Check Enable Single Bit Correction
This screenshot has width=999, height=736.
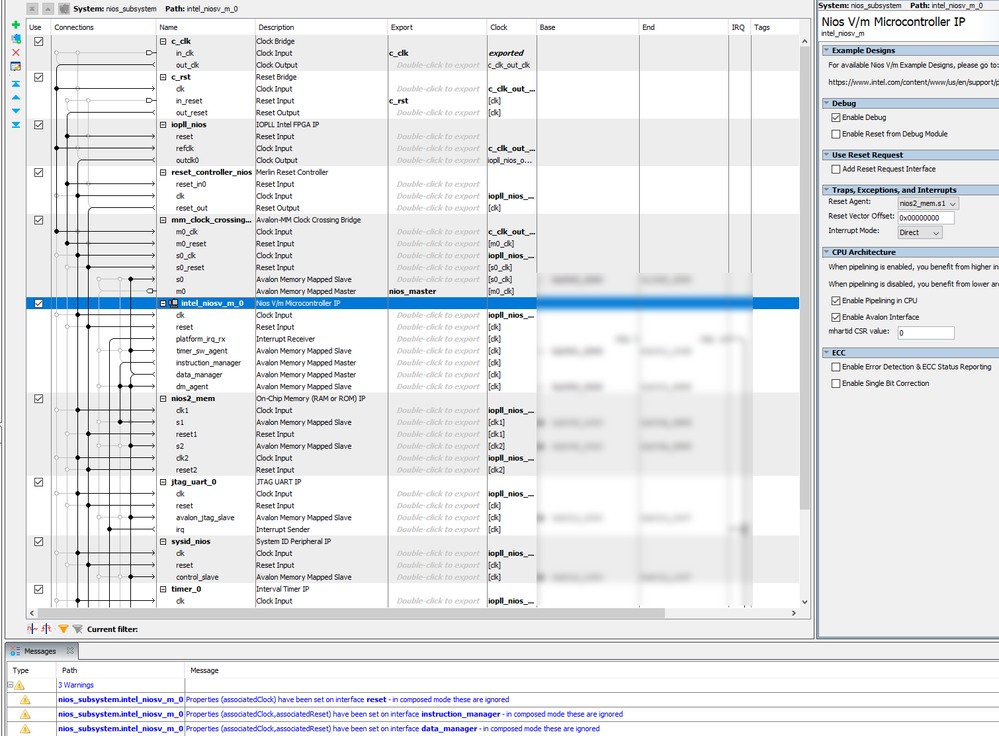pos(836,383)
